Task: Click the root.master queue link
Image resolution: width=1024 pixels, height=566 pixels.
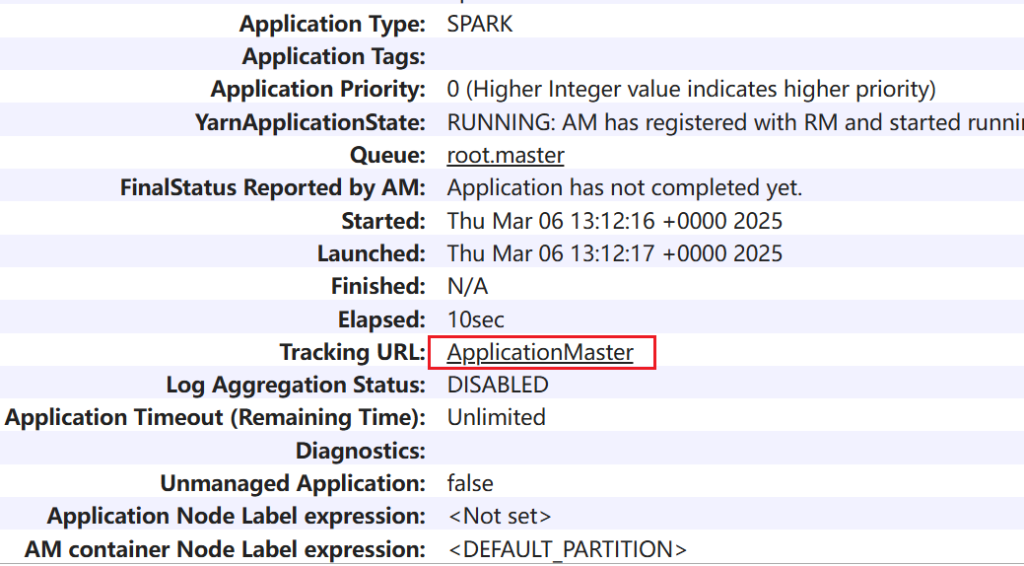Action: (505, 156)
